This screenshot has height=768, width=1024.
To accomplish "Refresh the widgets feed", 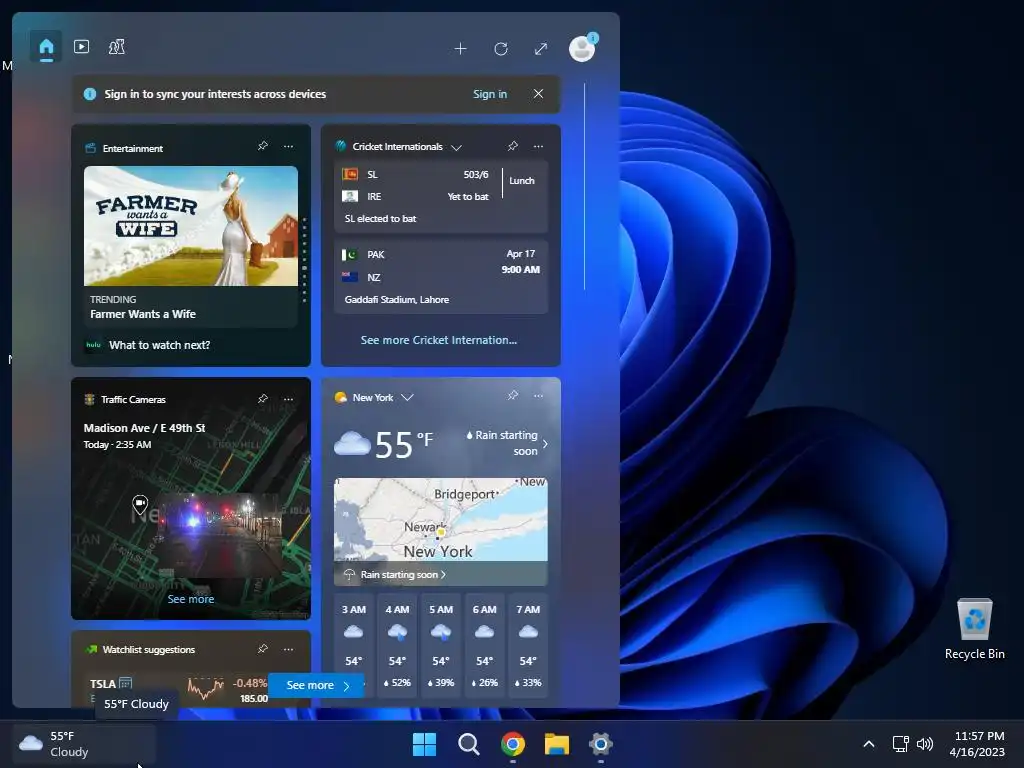I will click(501, 49).
